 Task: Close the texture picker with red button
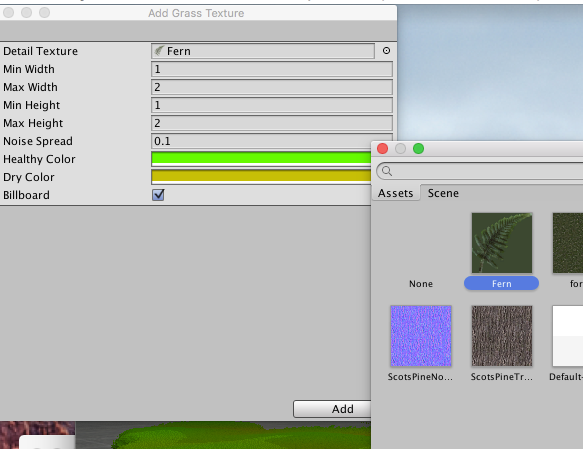[382, 149]
